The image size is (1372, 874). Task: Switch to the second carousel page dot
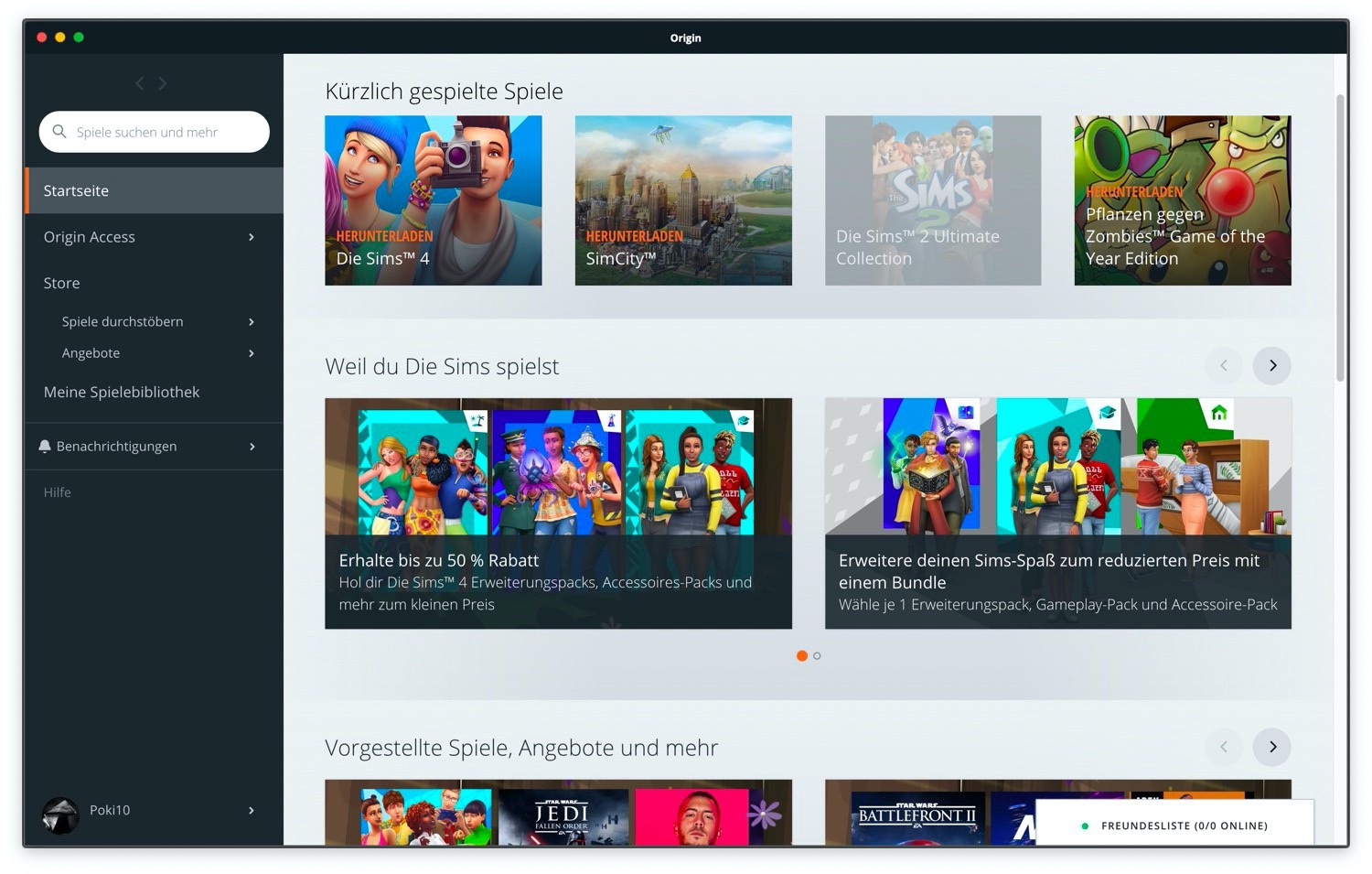[x=817, y=656]
